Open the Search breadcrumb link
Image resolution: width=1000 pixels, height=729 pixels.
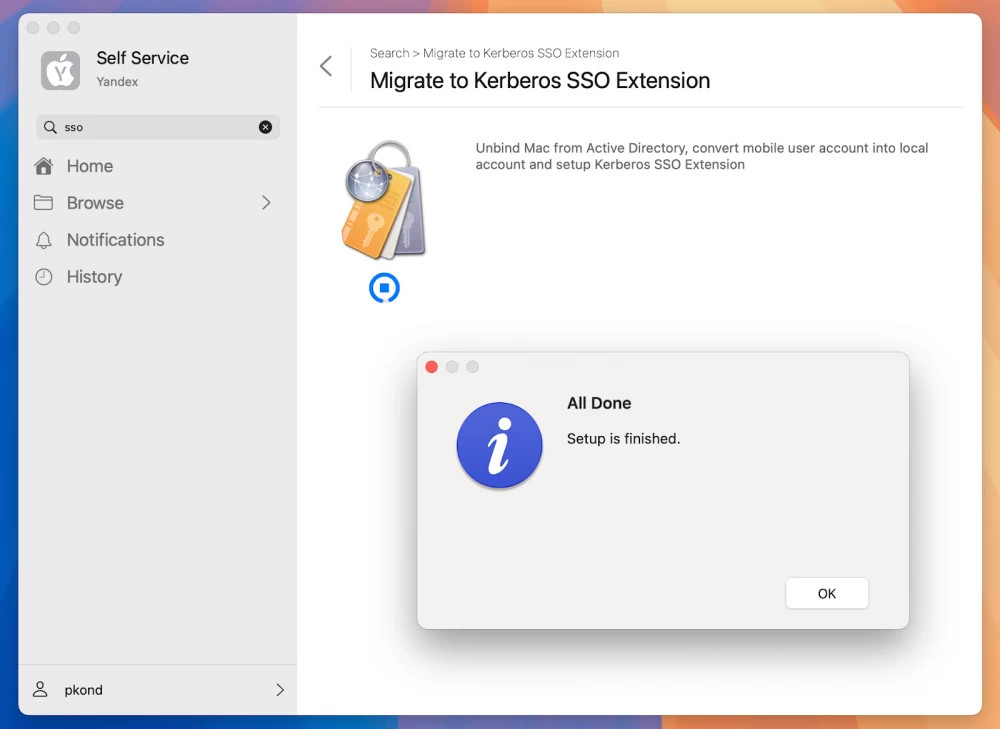pos(389,53)
